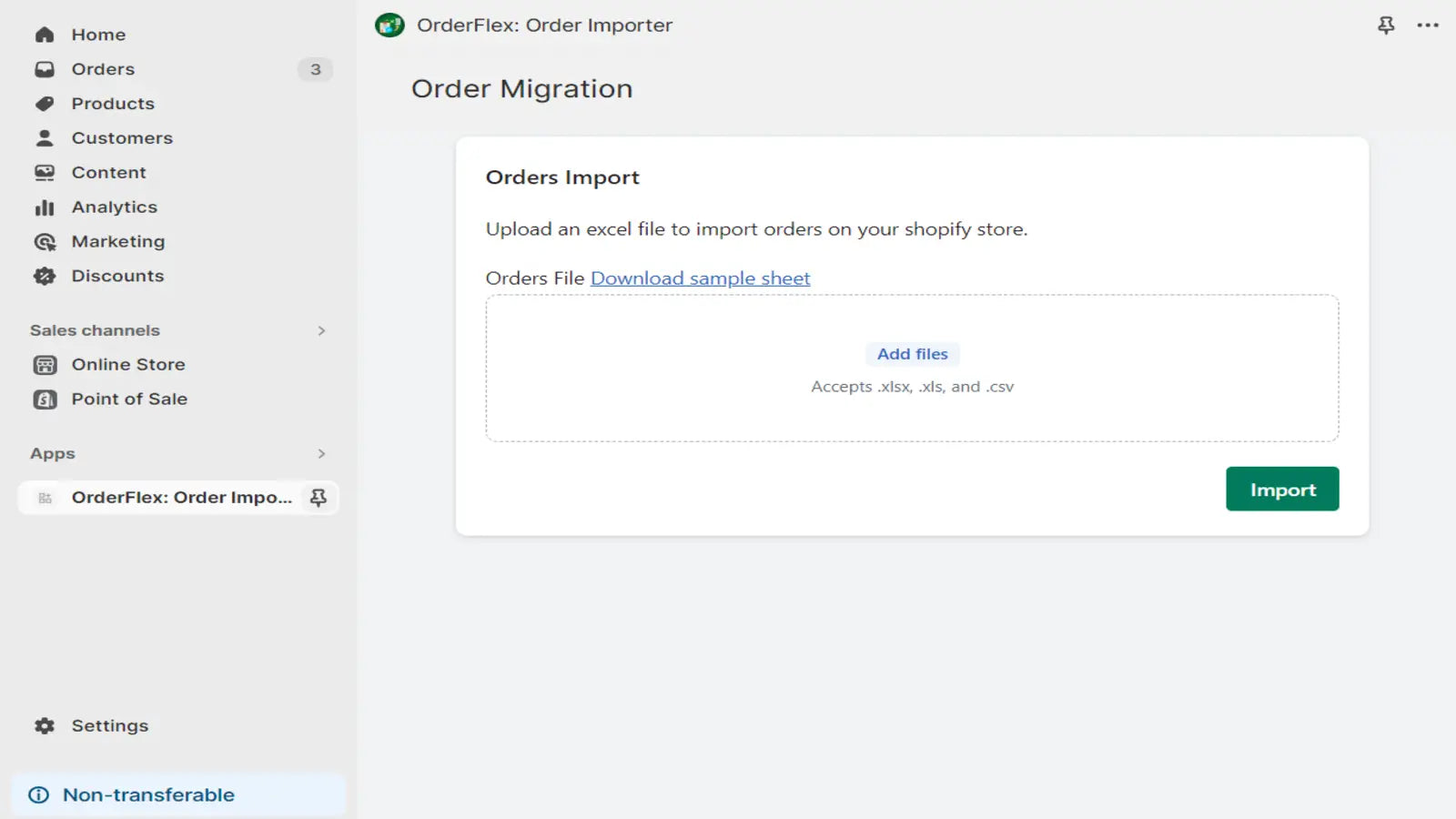Unpin OrderFlex app in sidebar
The image size is (1456, 819).
coord(318,498)
